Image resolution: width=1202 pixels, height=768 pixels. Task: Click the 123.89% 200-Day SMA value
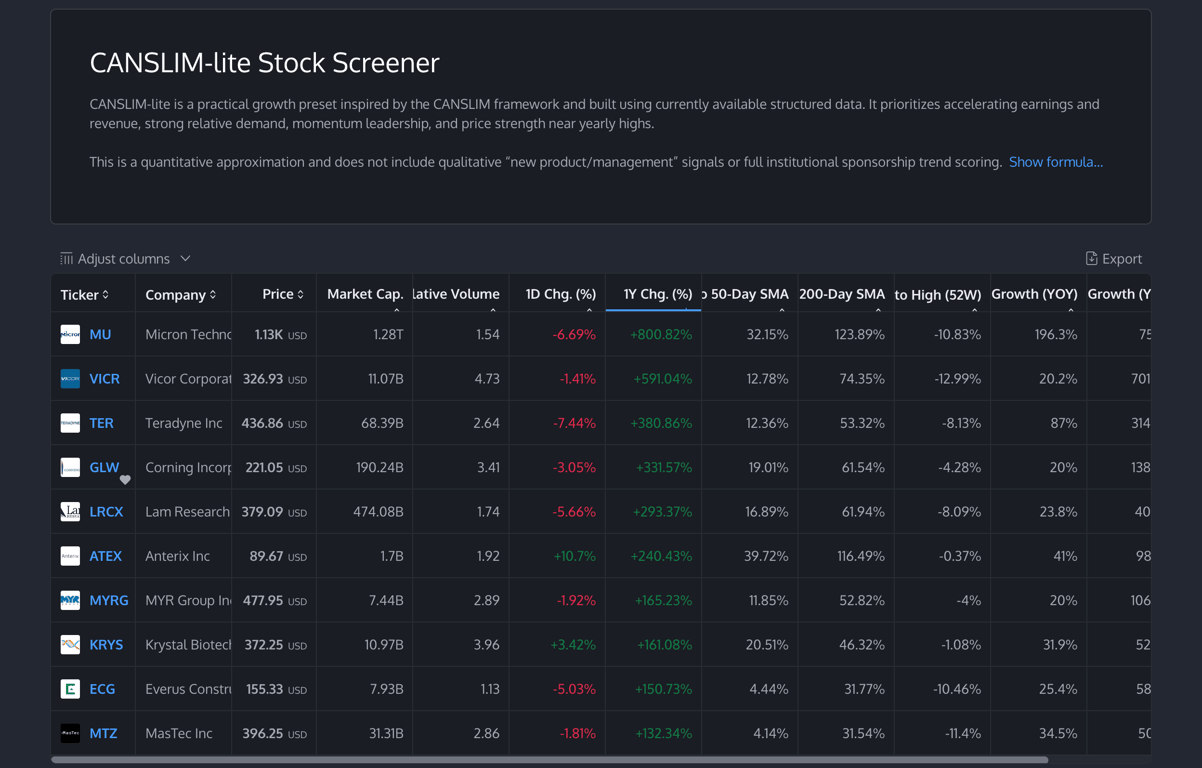pos(860,335)
